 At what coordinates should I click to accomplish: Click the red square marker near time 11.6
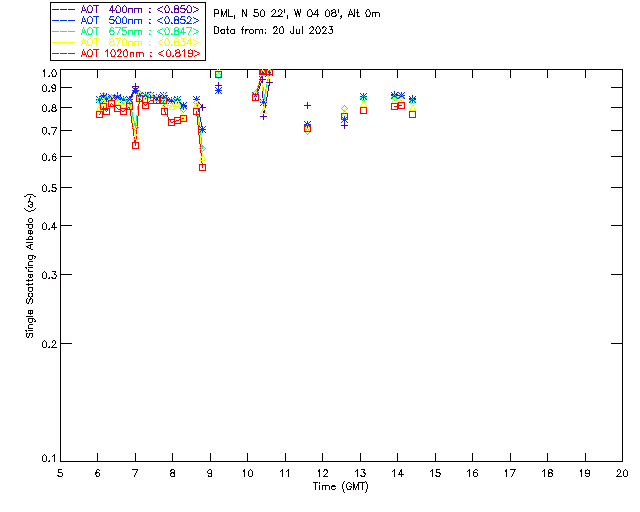click(x=307, y=129)
